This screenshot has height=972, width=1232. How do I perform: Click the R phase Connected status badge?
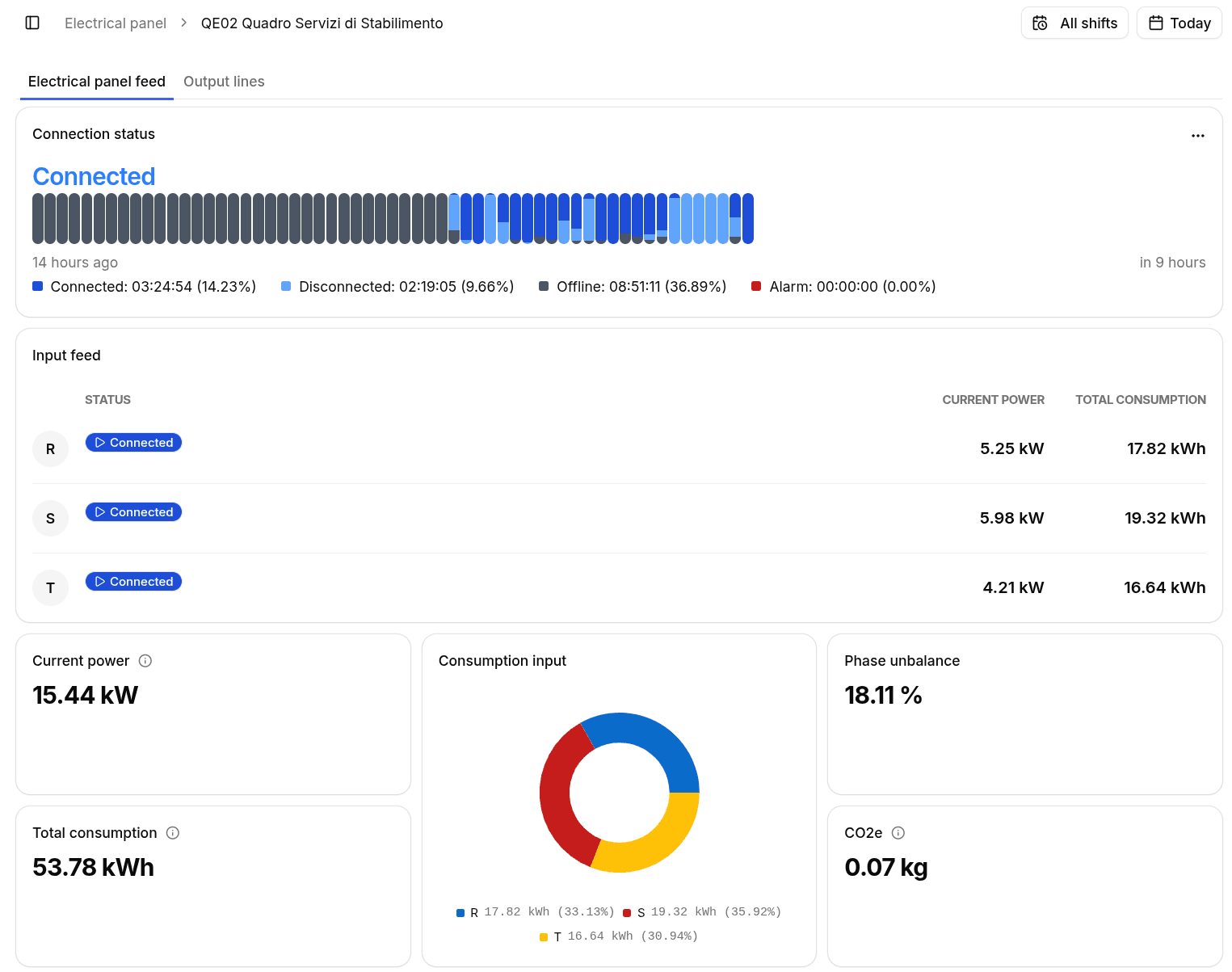tap(133, 443)
